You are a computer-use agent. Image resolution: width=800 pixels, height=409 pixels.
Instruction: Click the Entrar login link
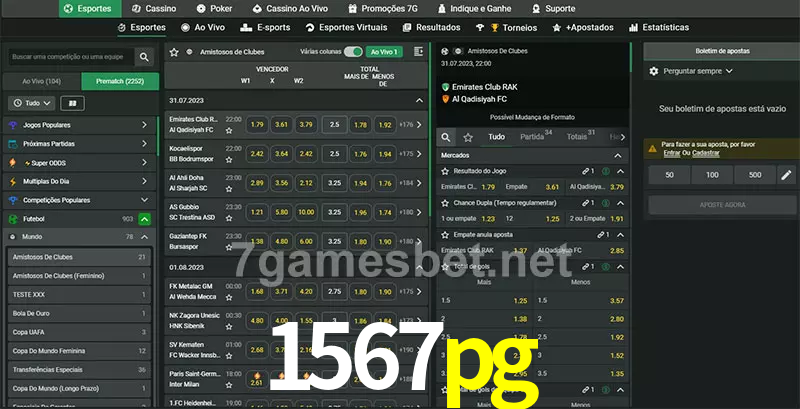(x=671, y=153)
